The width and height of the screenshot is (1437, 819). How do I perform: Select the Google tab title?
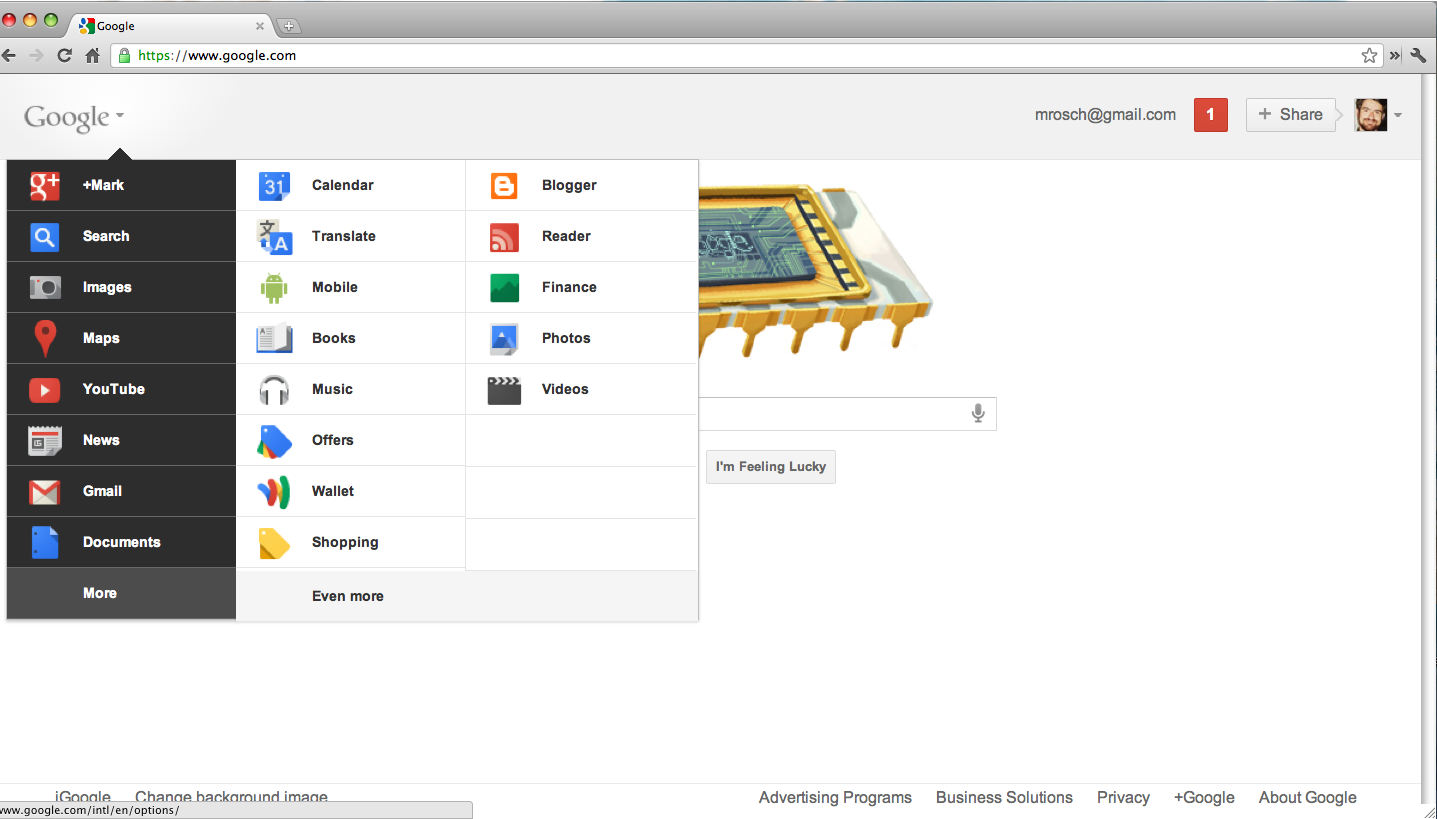[116, 26]
